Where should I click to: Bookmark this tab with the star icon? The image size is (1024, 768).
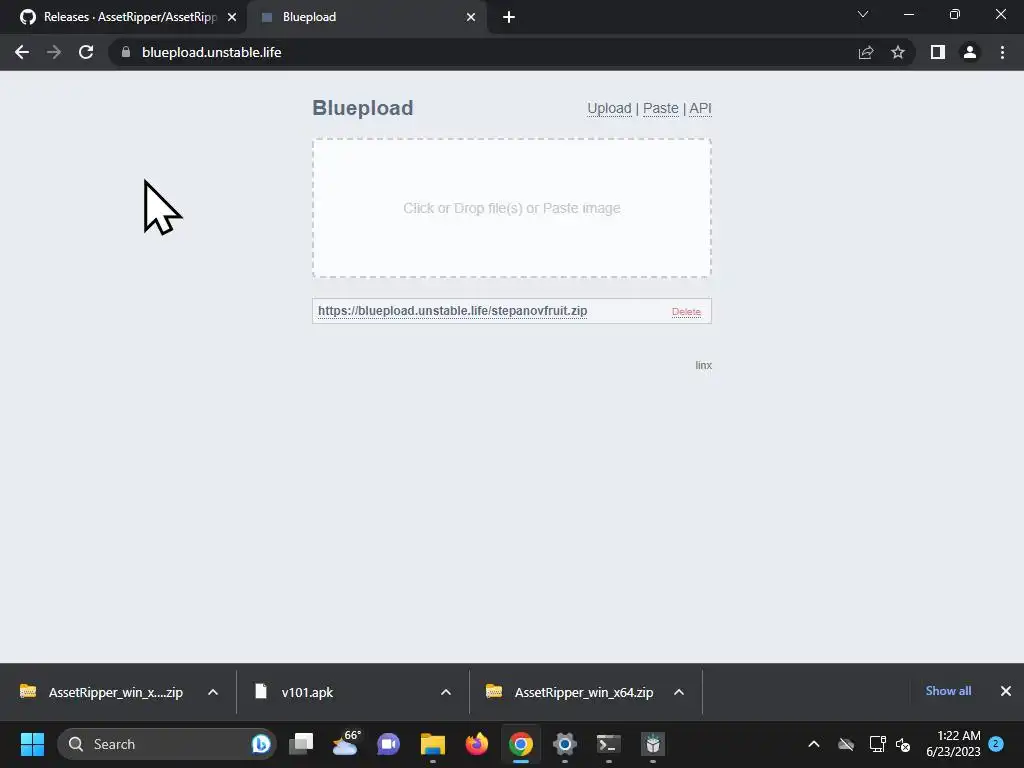point(898,52)
